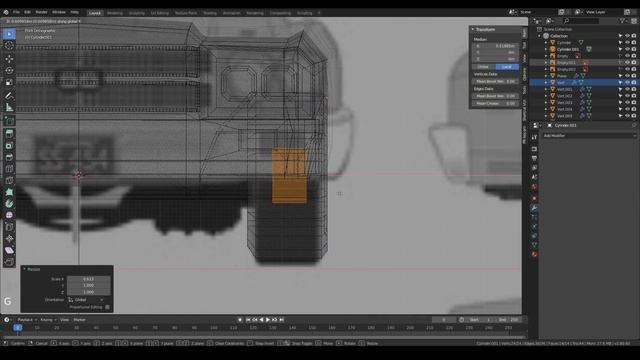Image resolution: width=640 pixels, height=360 pixels.
Task: Open the timeline Marker menu
Action: pyautogui.click(x=80, y=320)
